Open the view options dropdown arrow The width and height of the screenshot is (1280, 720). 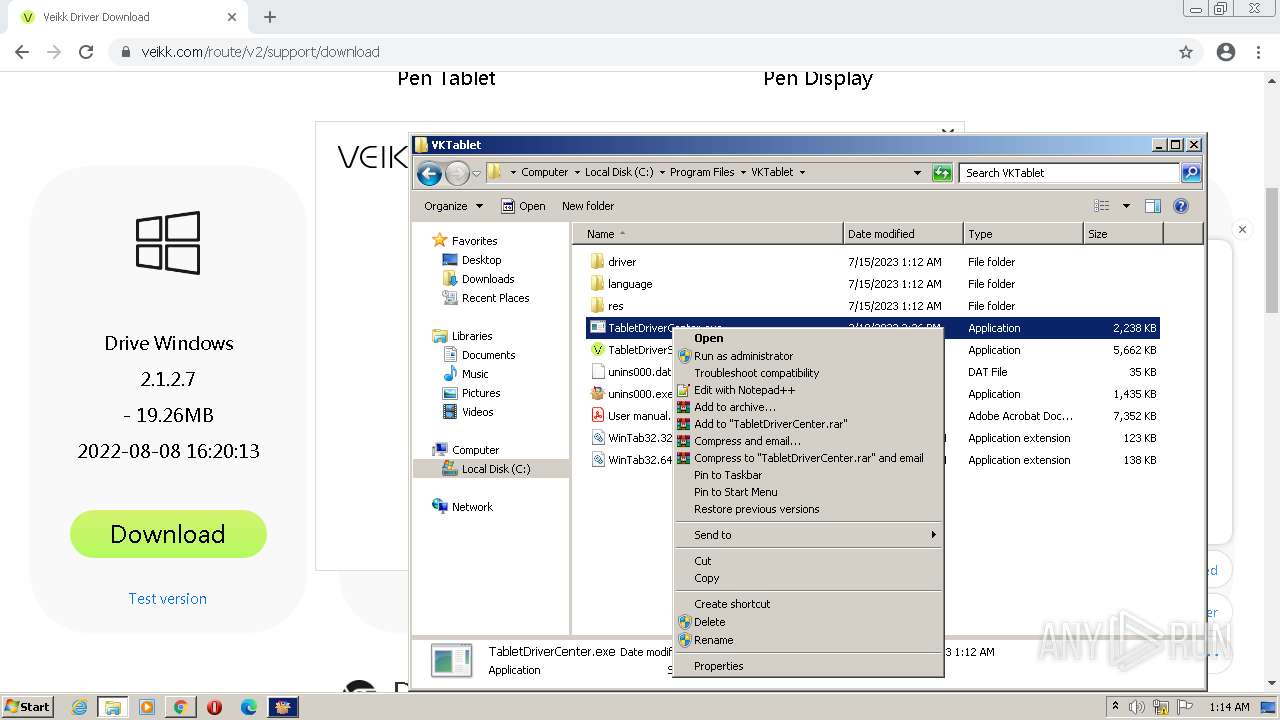[1126, 206]
